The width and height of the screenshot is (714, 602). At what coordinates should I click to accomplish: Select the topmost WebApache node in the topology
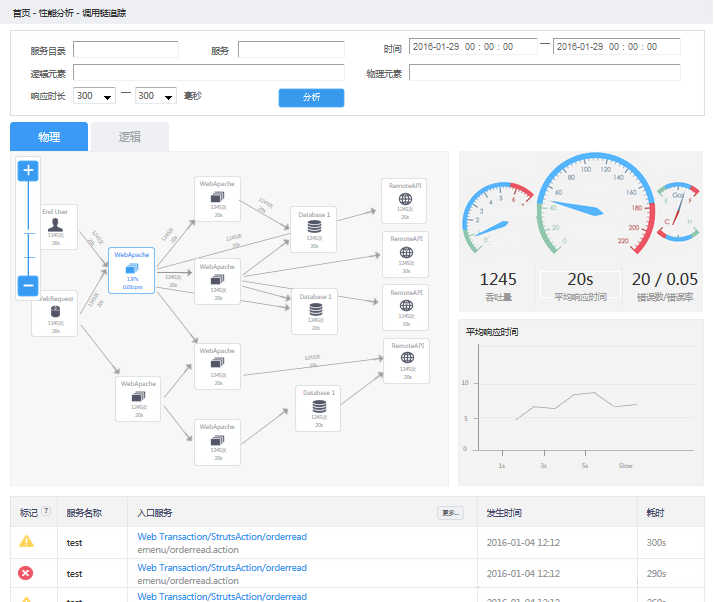[217, 199]
